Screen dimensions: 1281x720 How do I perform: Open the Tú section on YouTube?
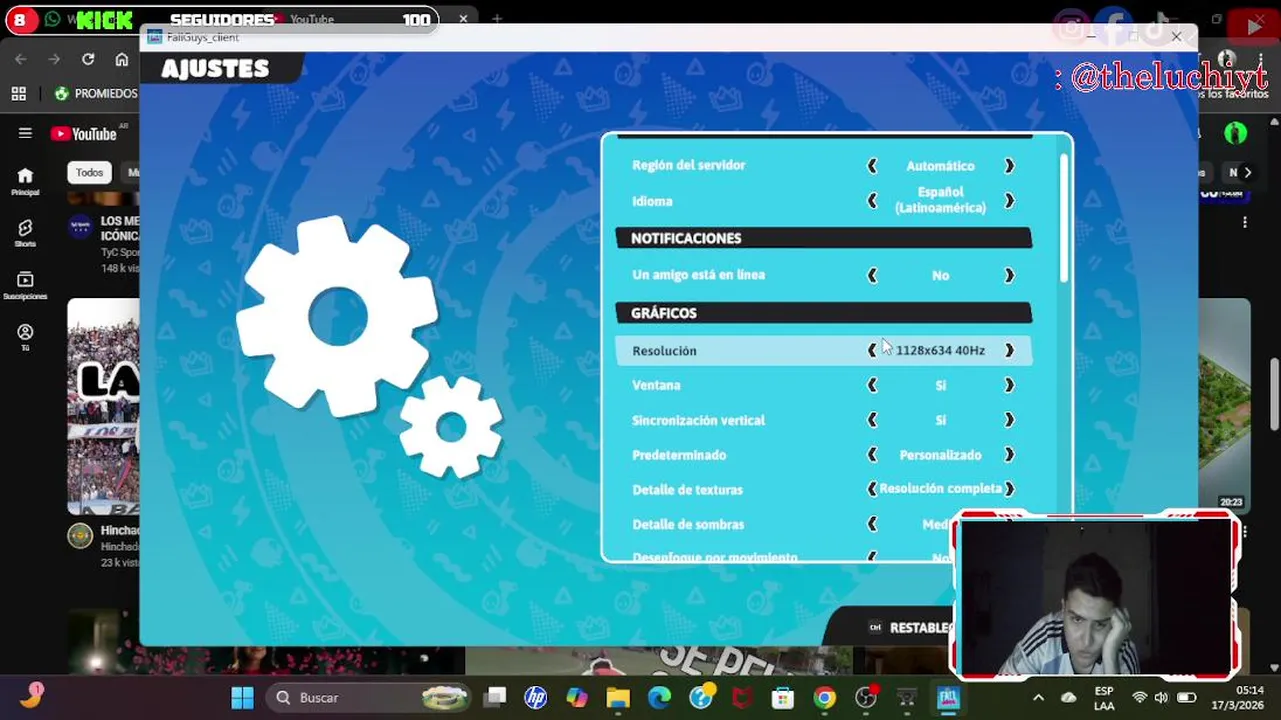[25, 337]
